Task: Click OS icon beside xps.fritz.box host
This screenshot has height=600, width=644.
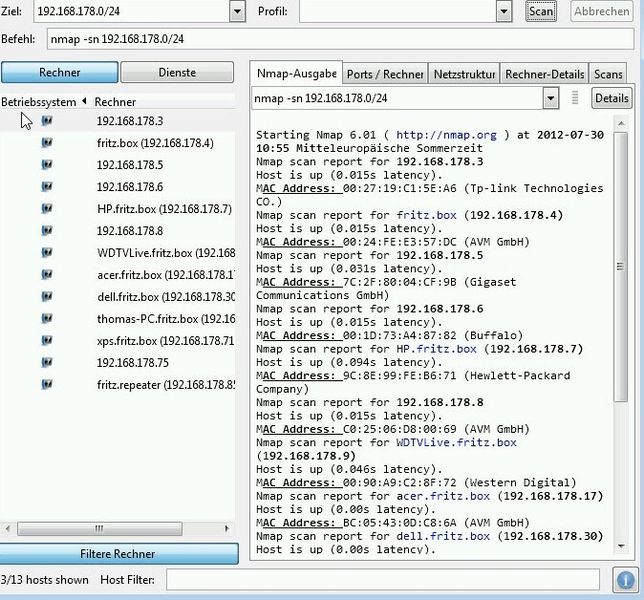Action: pos(47,340)
